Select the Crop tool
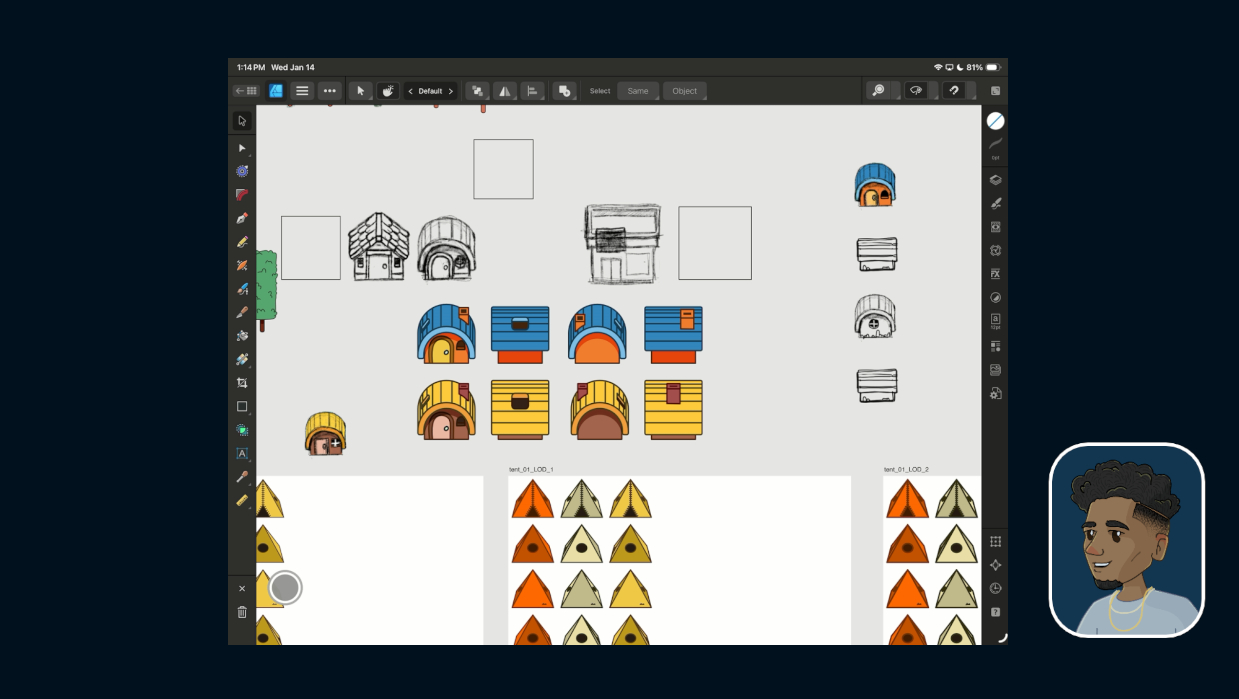 [241, 383]
